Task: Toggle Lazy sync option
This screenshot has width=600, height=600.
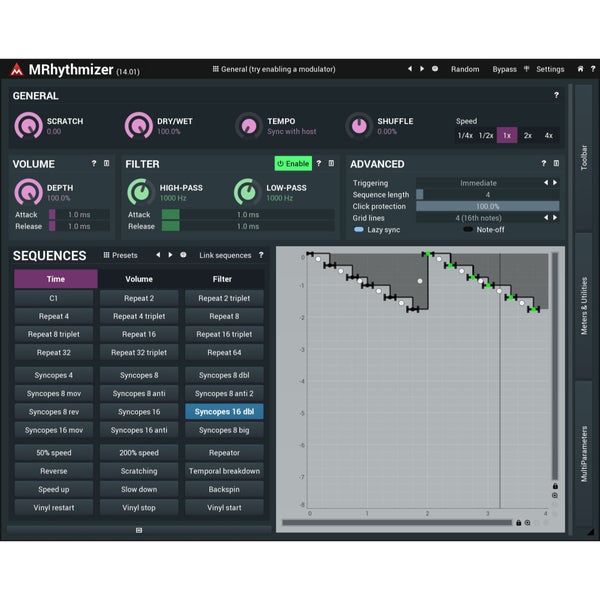Action: [x=377, y=230]
